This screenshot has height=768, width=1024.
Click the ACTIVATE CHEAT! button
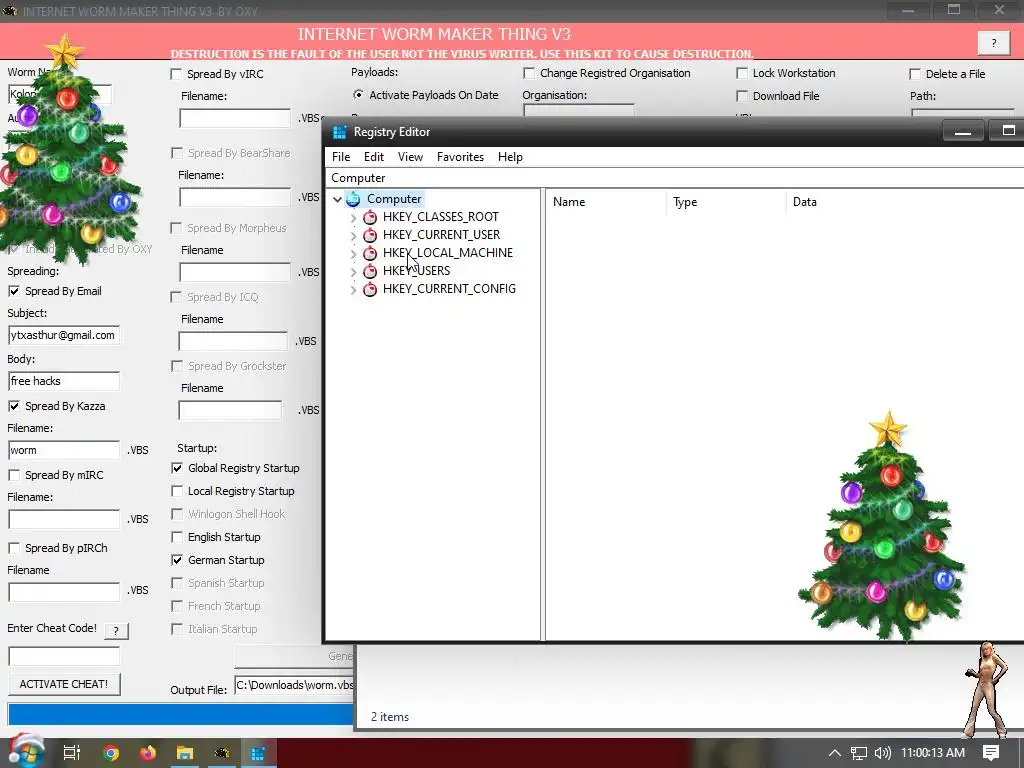64,684
